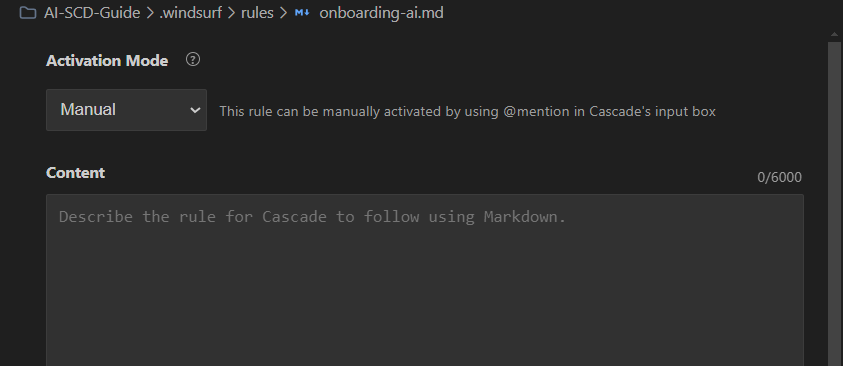Click the down arrow in the Manual combo box
The width and height of the screenshot is (843, 366).
click(x=195, y=110)
